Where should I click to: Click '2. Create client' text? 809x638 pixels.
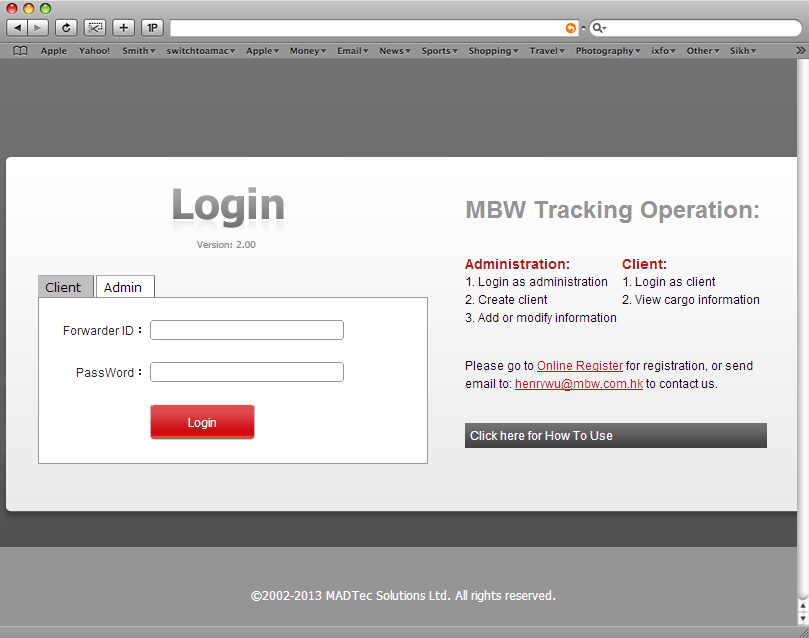coord(506,300)
